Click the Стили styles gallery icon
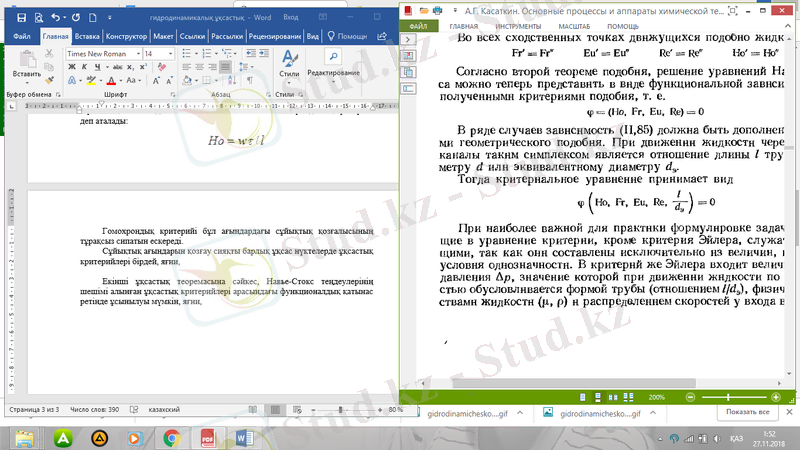The width and height of the screenshot is (800, 450). click(288, 62)
